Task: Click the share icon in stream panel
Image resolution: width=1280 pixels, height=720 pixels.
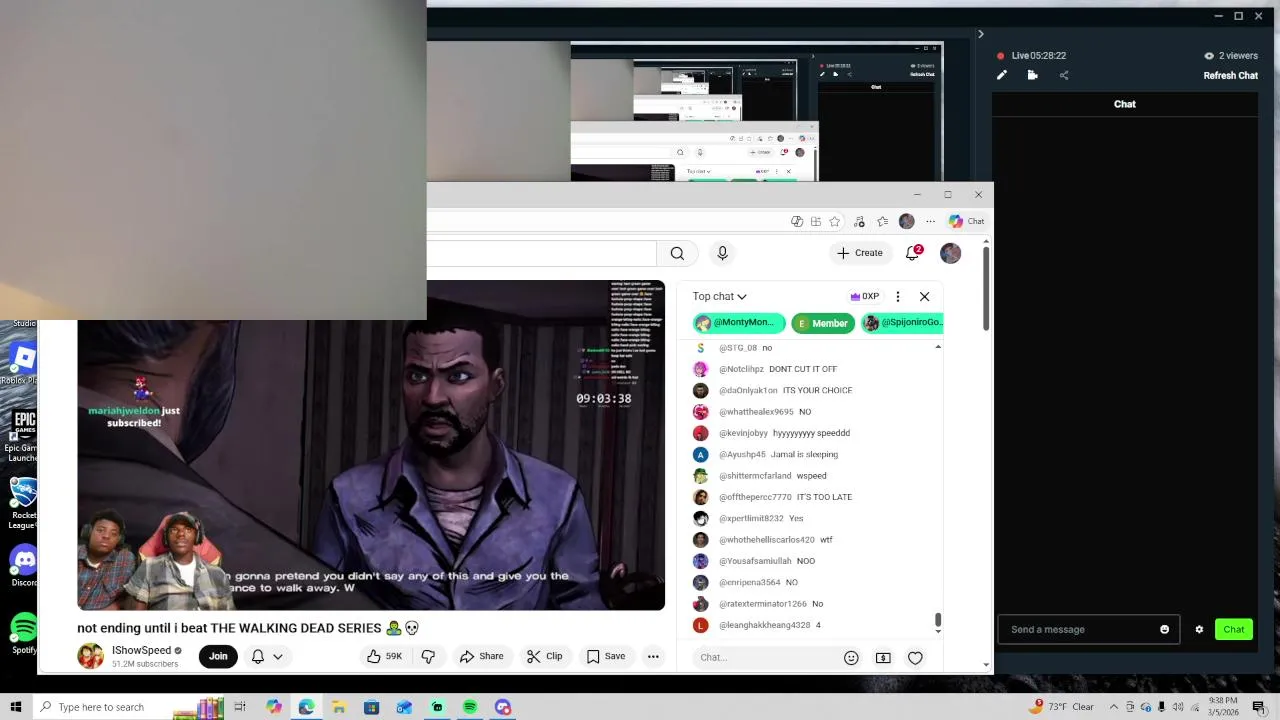Action: coord(1064,75)
